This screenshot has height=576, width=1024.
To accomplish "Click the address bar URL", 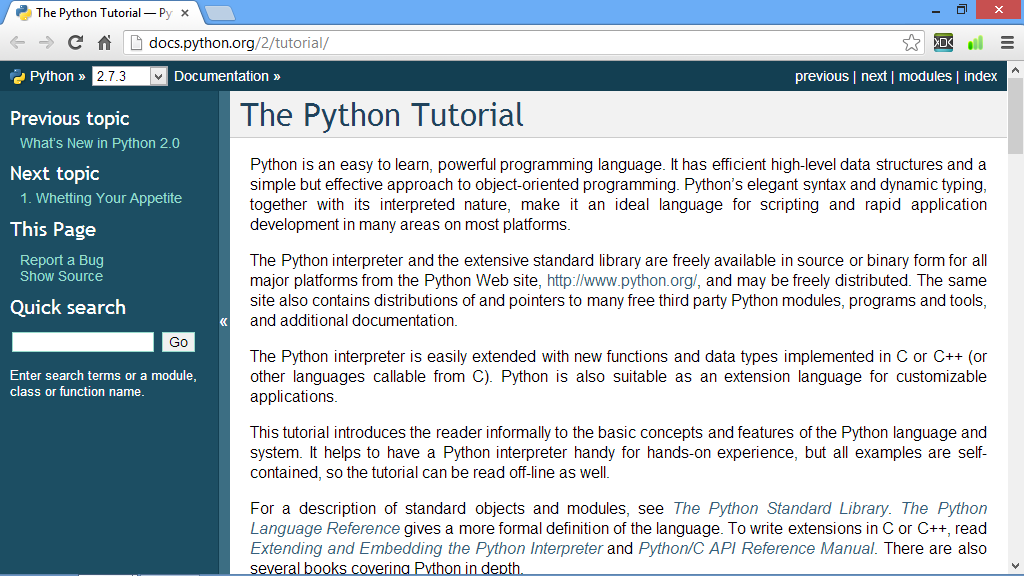I will [x=239, y=43].
